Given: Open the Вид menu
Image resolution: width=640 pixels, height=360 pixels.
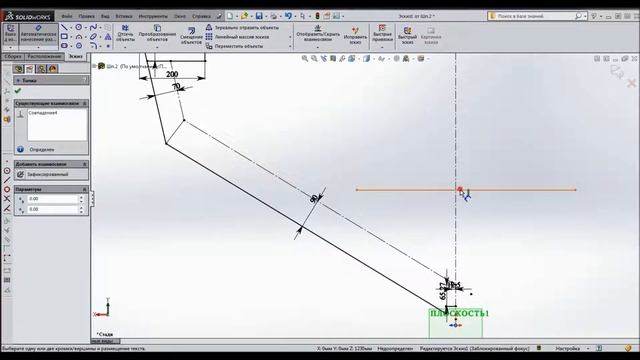Looking at the screenshot, I should click(105, 16).
